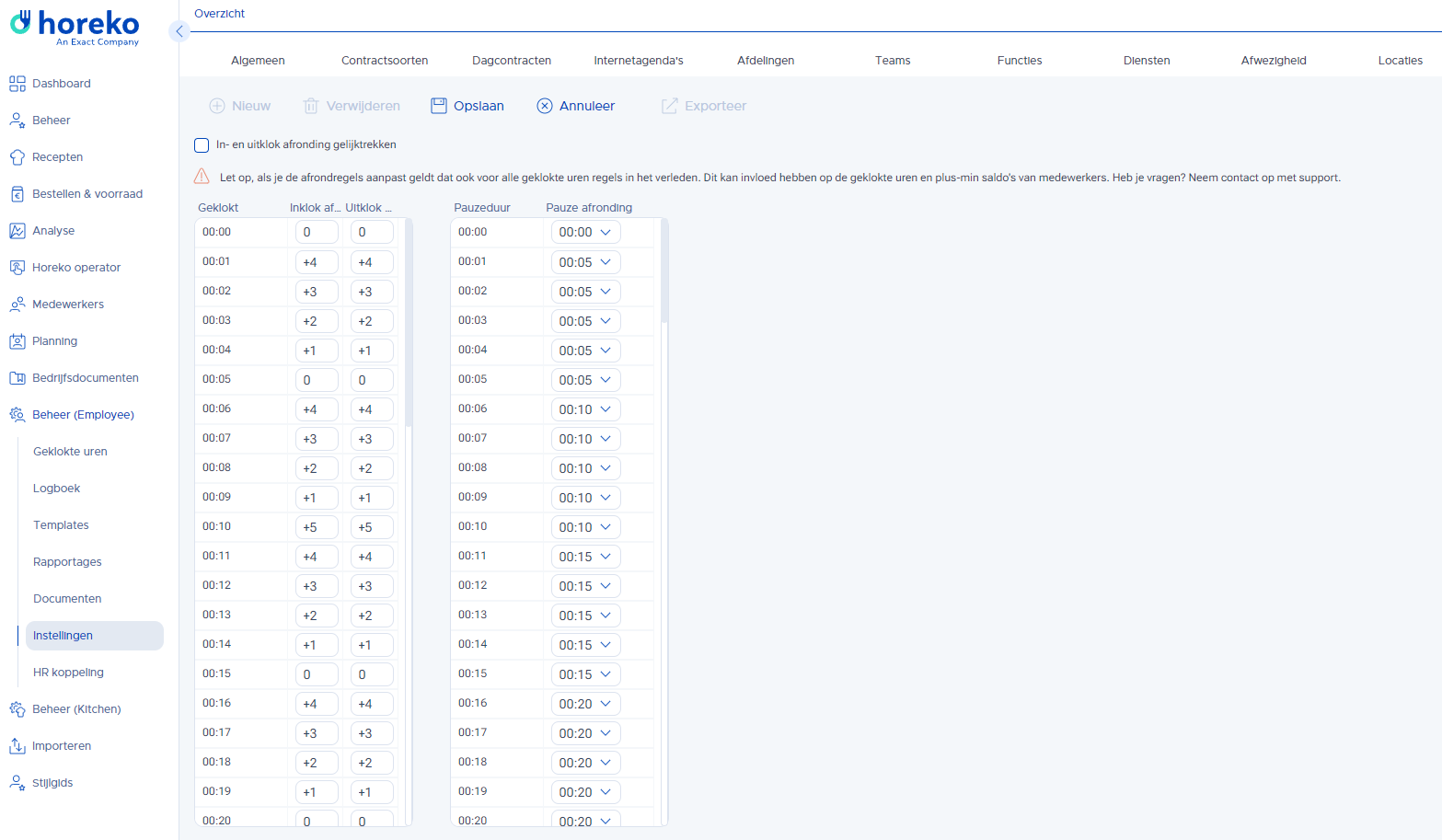Screen dimensions: 1442x840
Task: Open Recepten via chef hat icon
Action: [17, 157]
